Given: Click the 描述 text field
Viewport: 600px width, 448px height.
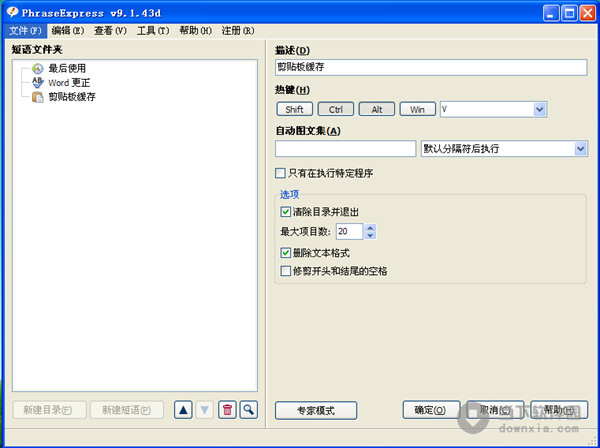Looking at the screenshot, I should point(431,67).
